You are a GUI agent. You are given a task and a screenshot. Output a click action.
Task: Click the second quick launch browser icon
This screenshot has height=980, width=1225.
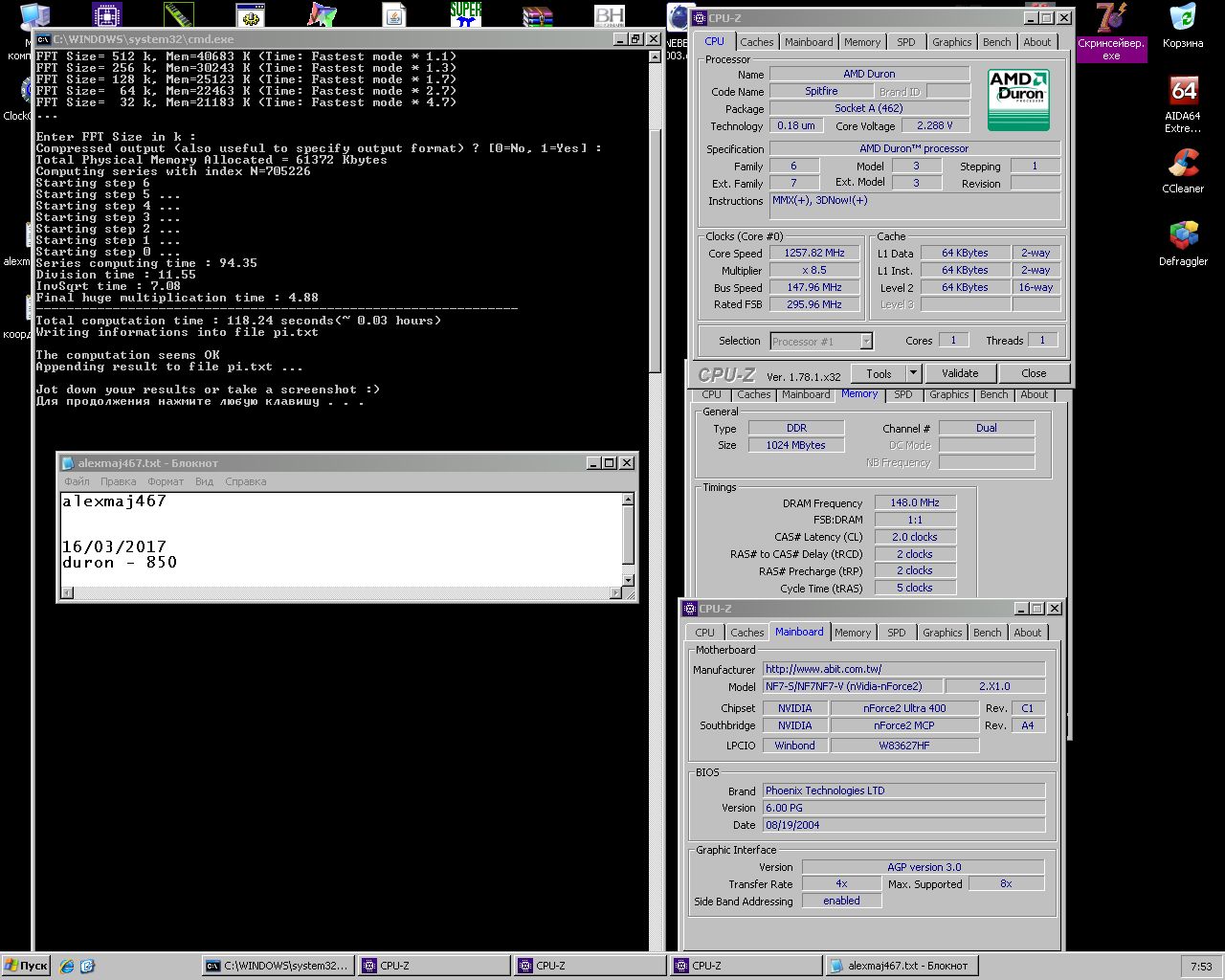(87, 966)
